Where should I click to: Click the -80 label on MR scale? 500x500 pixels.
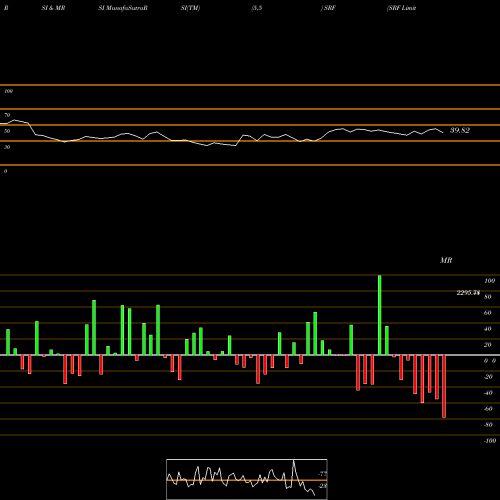488,425
